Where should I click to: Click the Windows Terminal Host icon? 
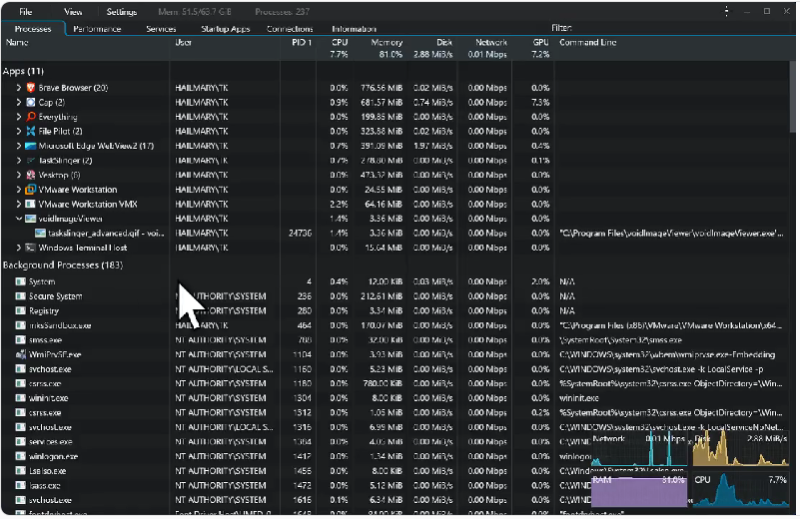(31, 248)
